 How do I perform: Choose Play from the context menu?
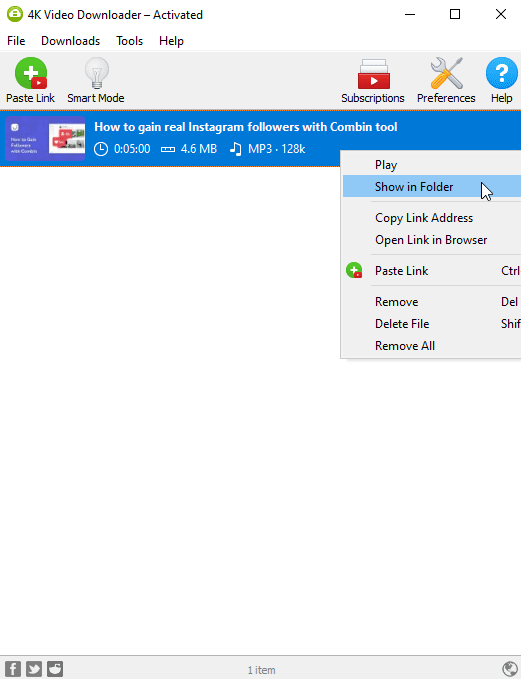(x=432, y=165)
